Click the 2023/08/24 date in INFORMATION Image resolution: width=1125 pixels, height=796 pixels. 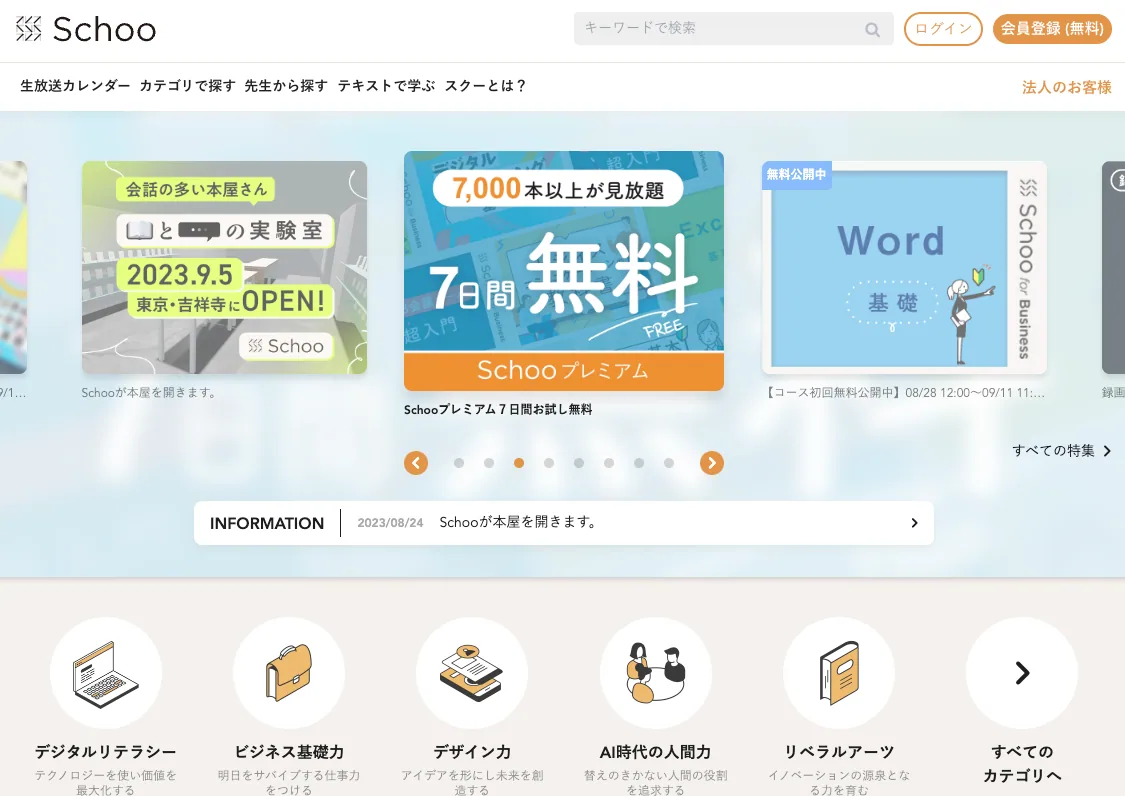[x=390, y=523]
